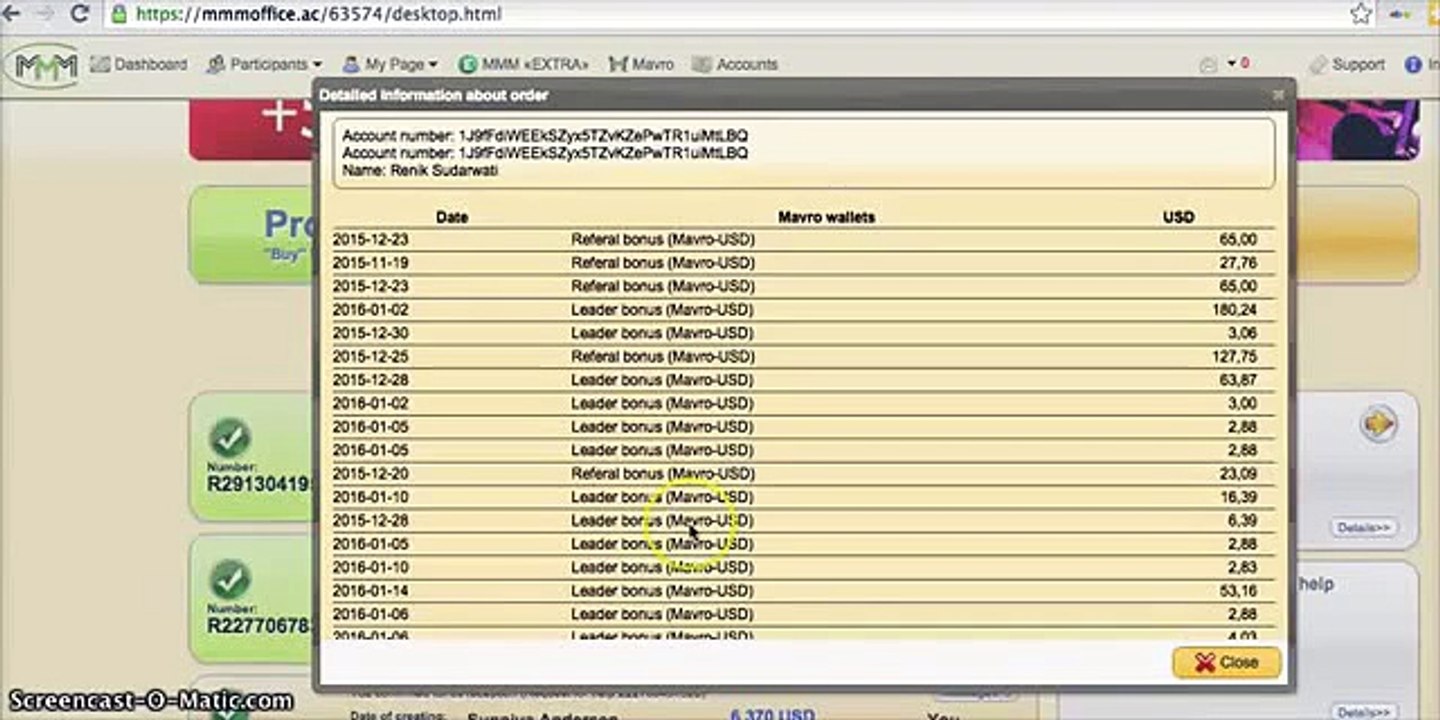Screen dimensions: 1440x720
Task: Click the orange arrow icon in the right panel
Action: coord(1378,425)
